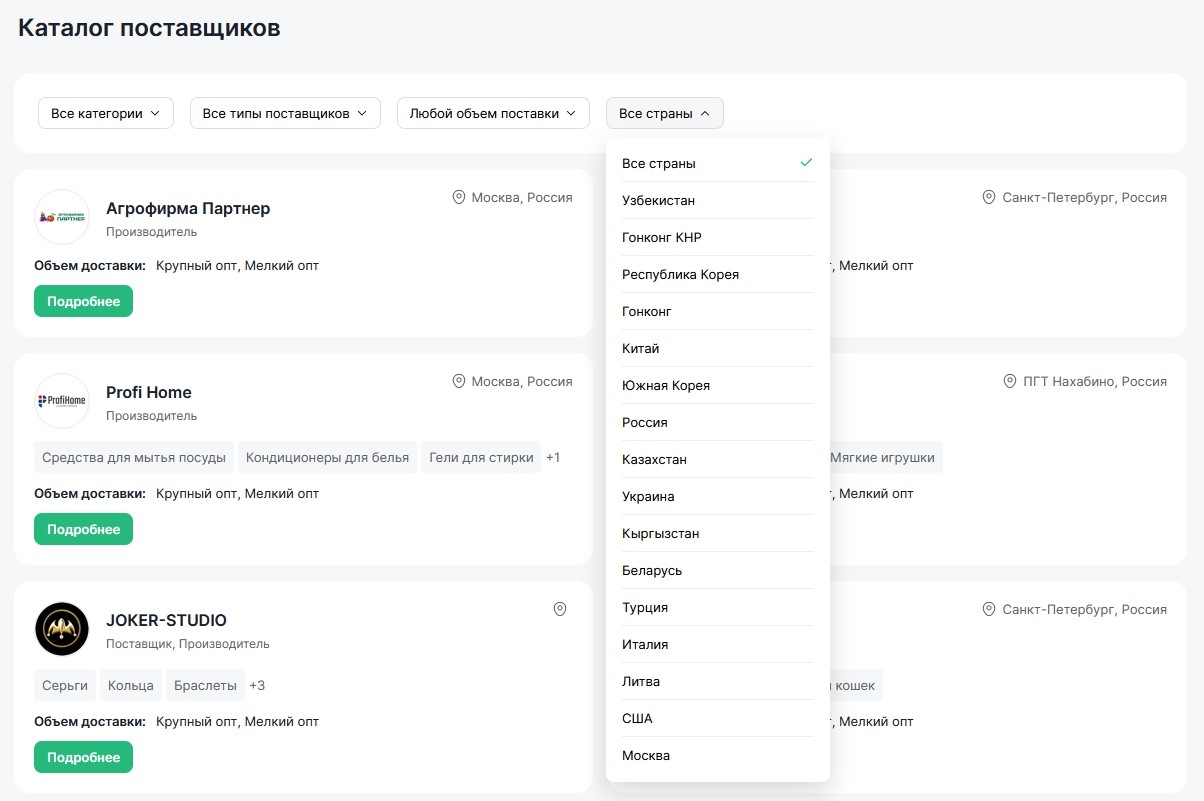
Task: Select Москва from country list
Action: (x=717, y=755)
